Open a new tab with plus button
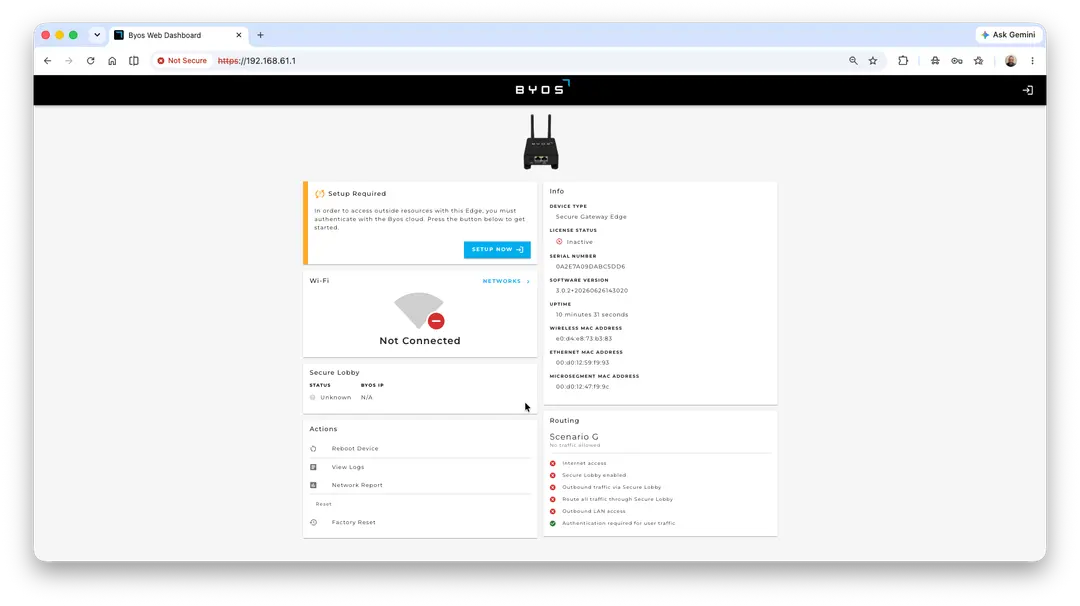This screenshot has height=606, width=1080. pos(260,35)
